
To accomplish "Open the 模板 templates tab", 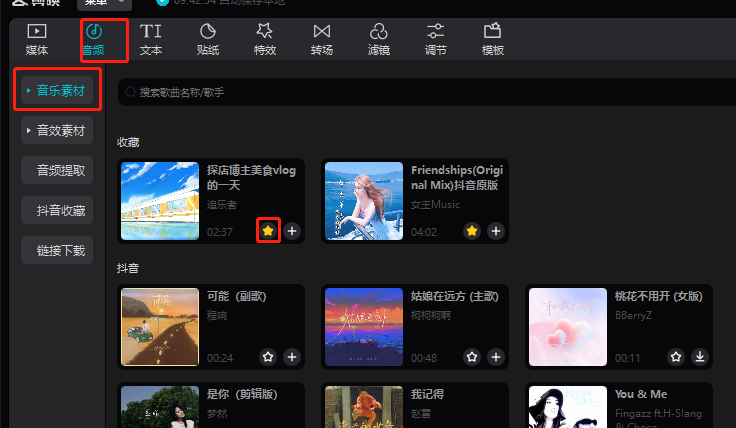I will coord(493,39).
